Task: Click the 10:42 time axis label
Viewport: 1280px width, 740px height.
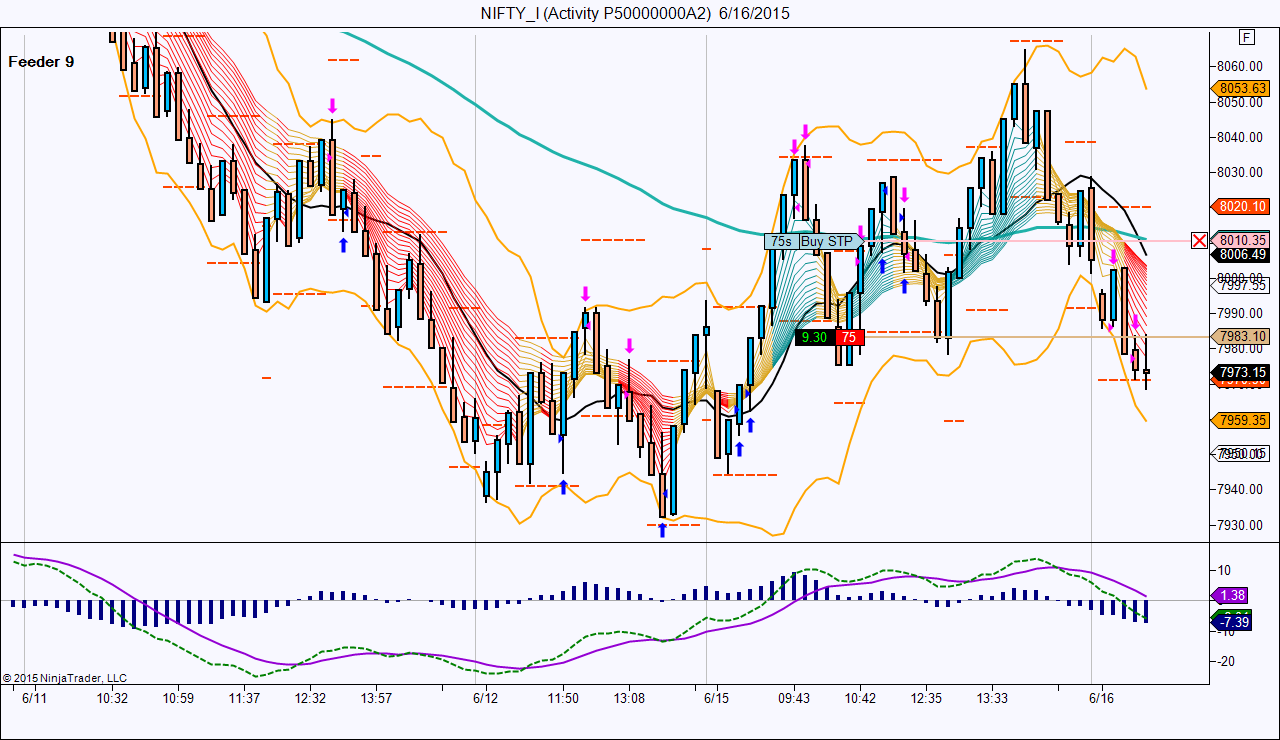Action: [x=860, y=698]
